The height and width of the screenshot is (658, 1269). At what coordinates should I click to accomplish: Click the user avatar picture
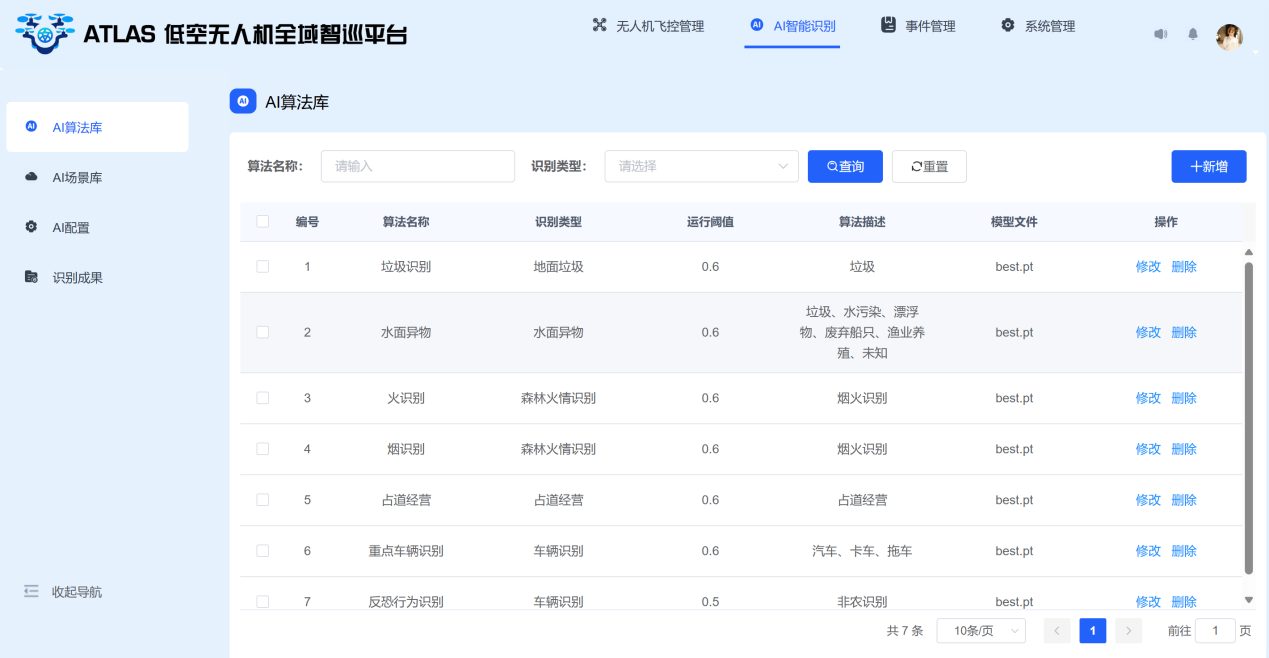(1229, 37)
